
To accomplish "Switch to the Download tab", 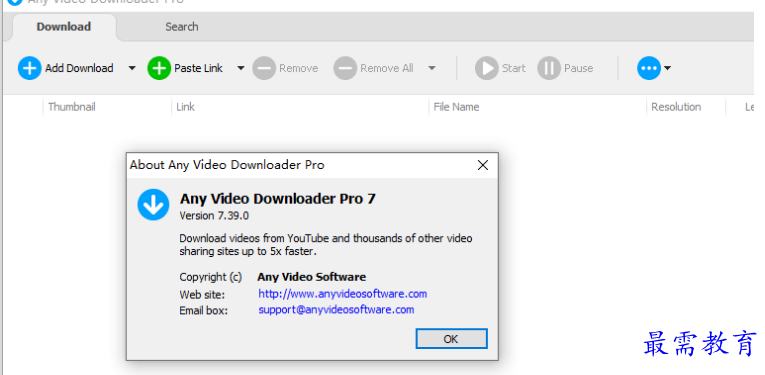I will (x=63, y=27).
